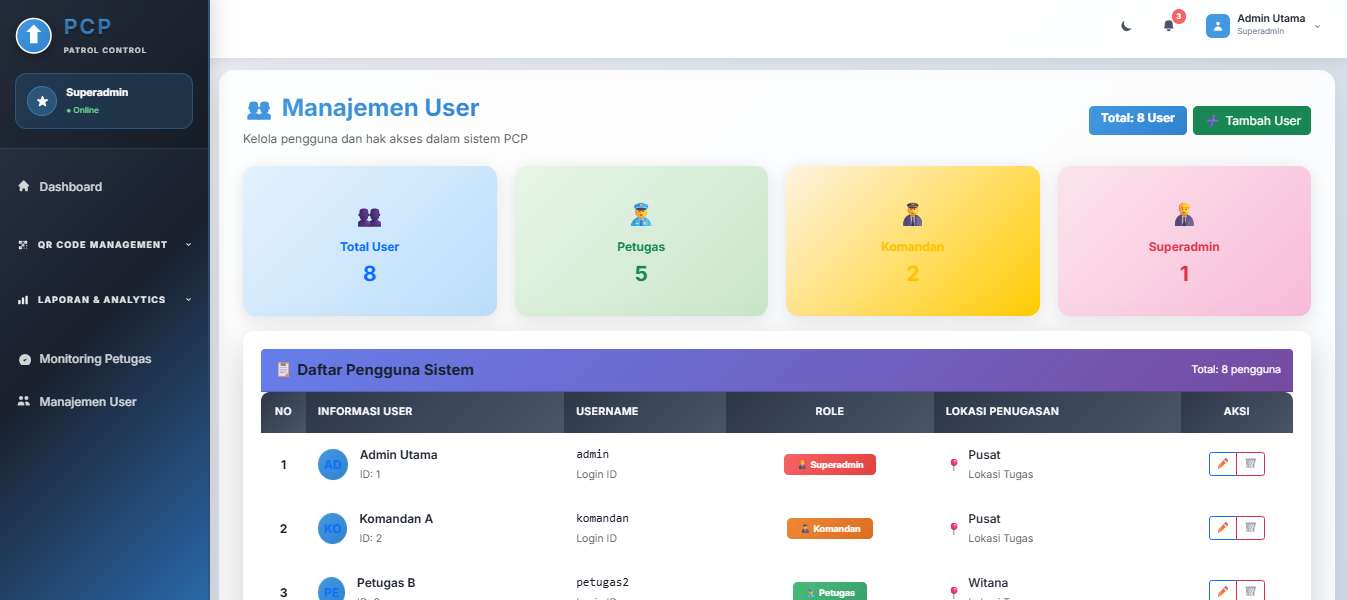Toggle dark mode with the moon icon
The height and width of the screenshot is (600, 1347).
click(x=1126, y=27)
